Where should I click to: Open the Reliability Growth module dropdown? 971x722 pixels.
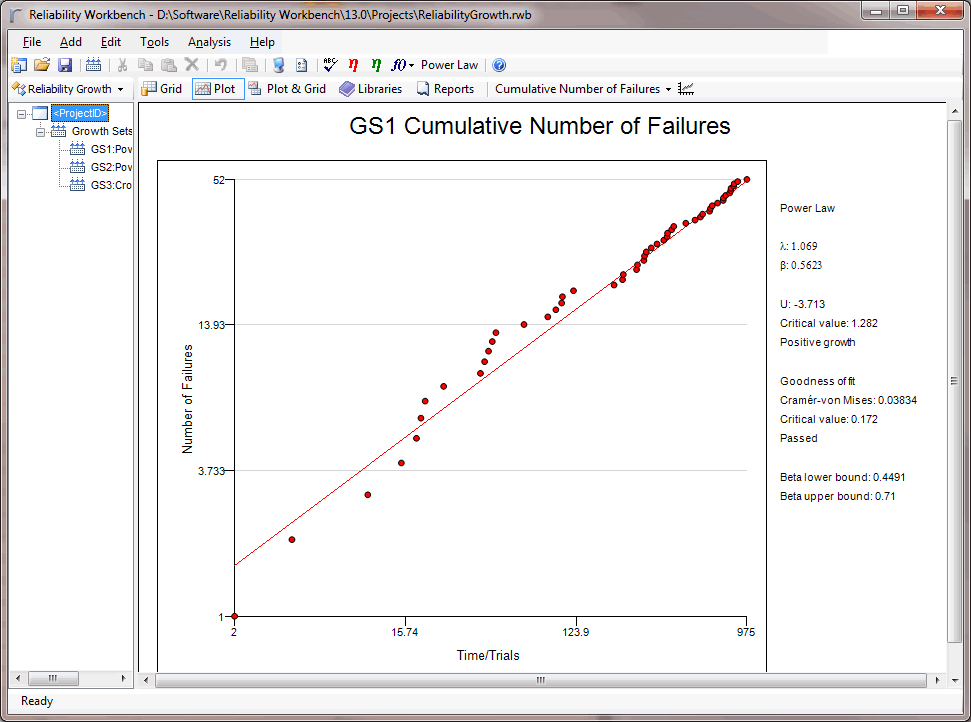[68, 89]
